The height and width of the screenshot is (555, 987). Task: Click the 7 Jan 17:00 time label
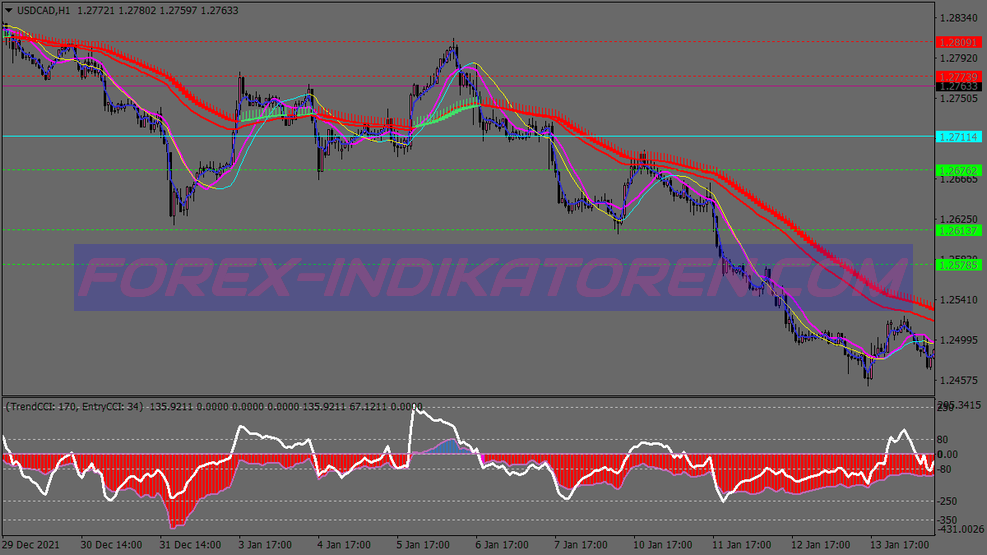point(580,545)
